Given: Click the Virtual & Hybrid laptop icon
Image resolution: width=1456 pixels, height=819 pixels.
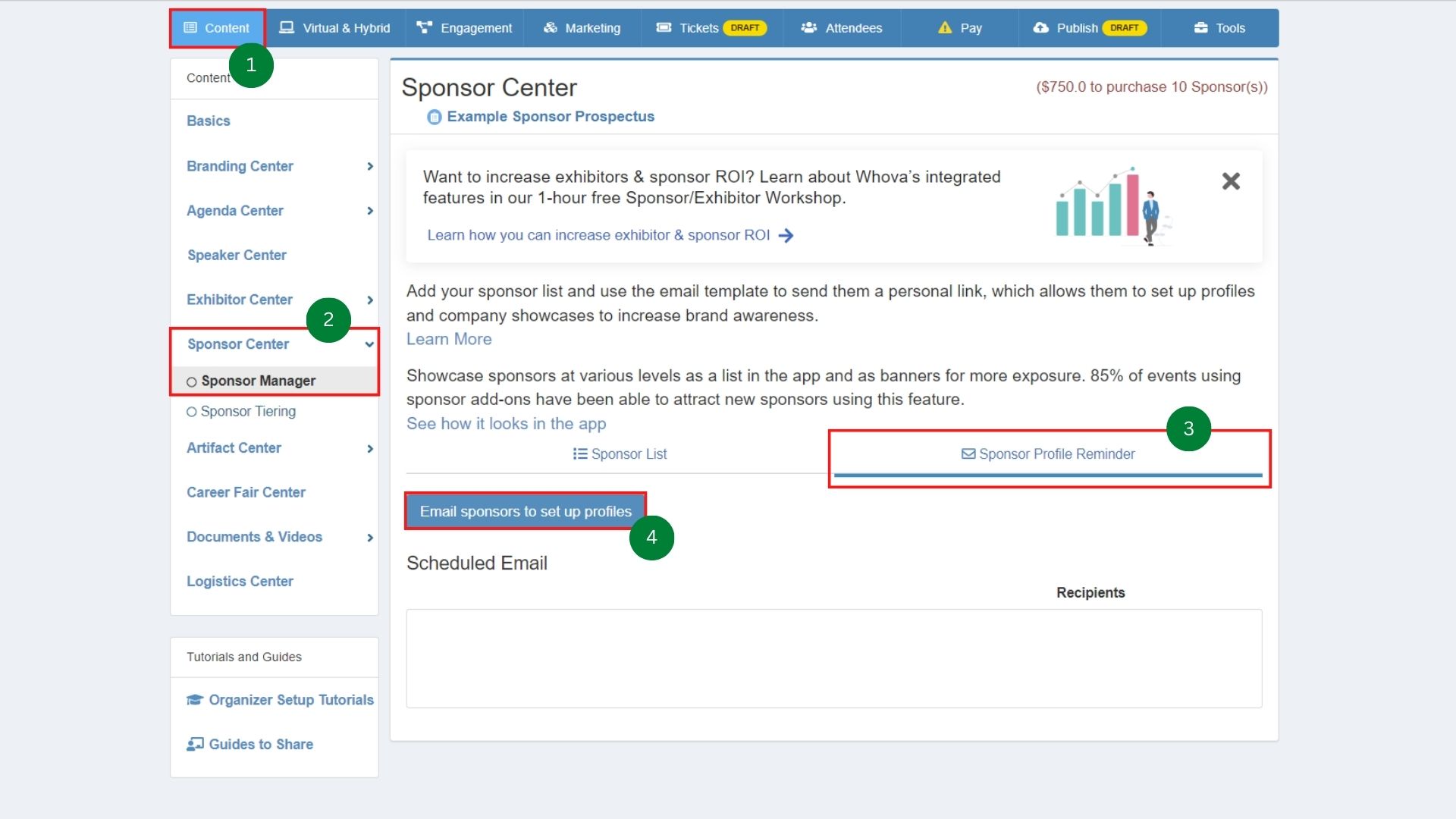Looking at the screenshot, I should click(x=286, y=28).
